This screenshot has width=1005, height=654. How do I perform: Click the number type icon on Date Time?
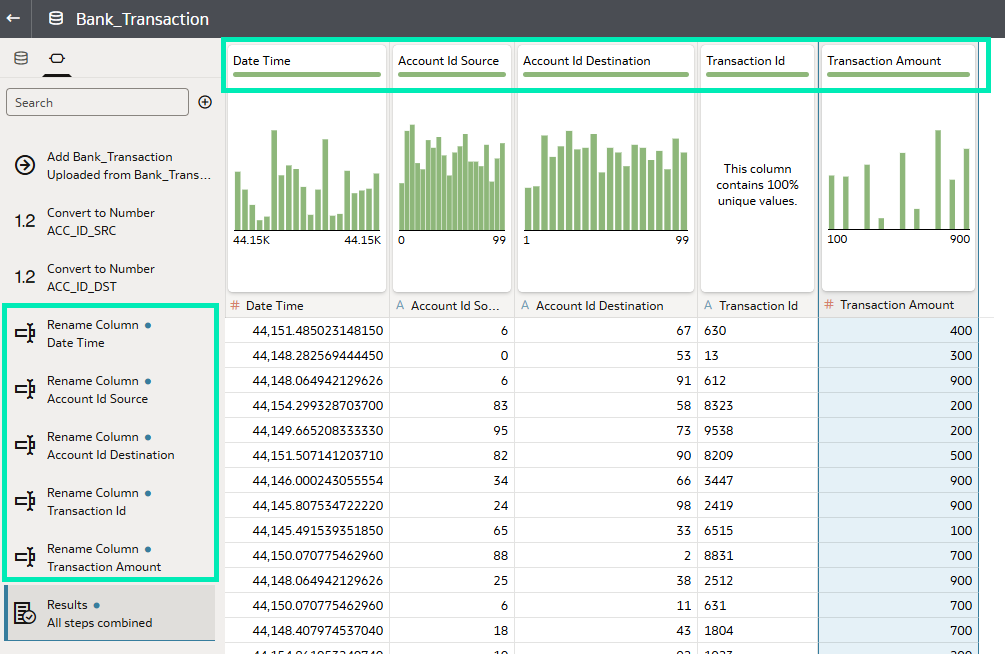tap(235, 306)
